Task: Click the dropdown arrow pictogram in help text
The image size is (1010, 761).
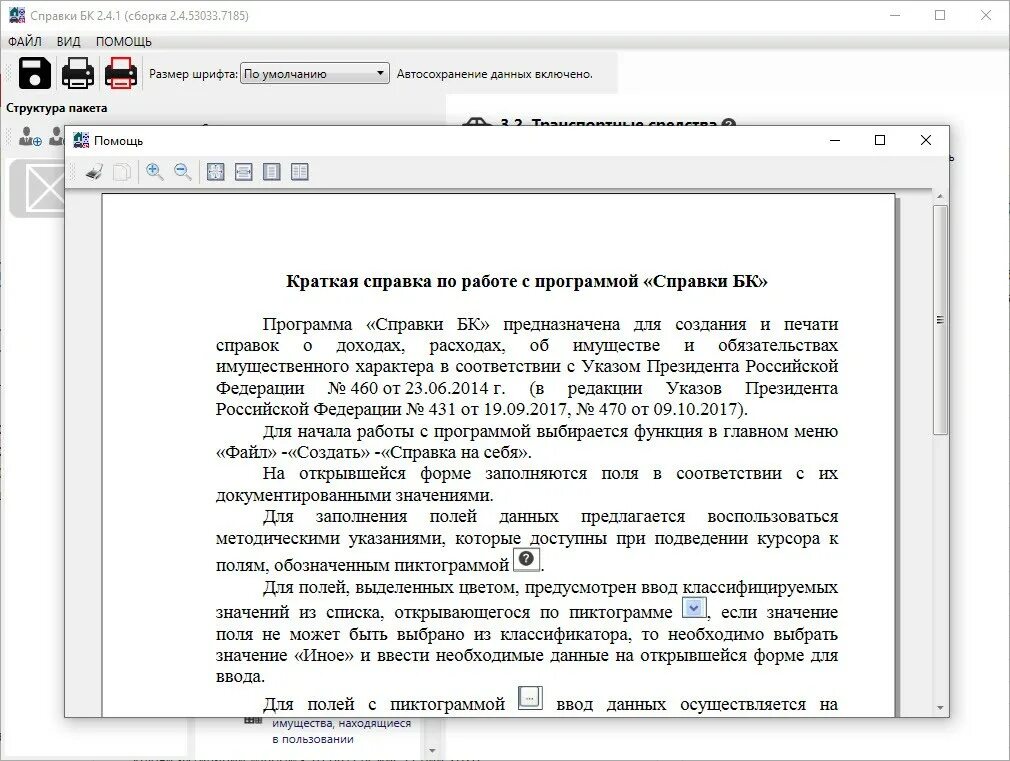Action: [x=694, y=607]
